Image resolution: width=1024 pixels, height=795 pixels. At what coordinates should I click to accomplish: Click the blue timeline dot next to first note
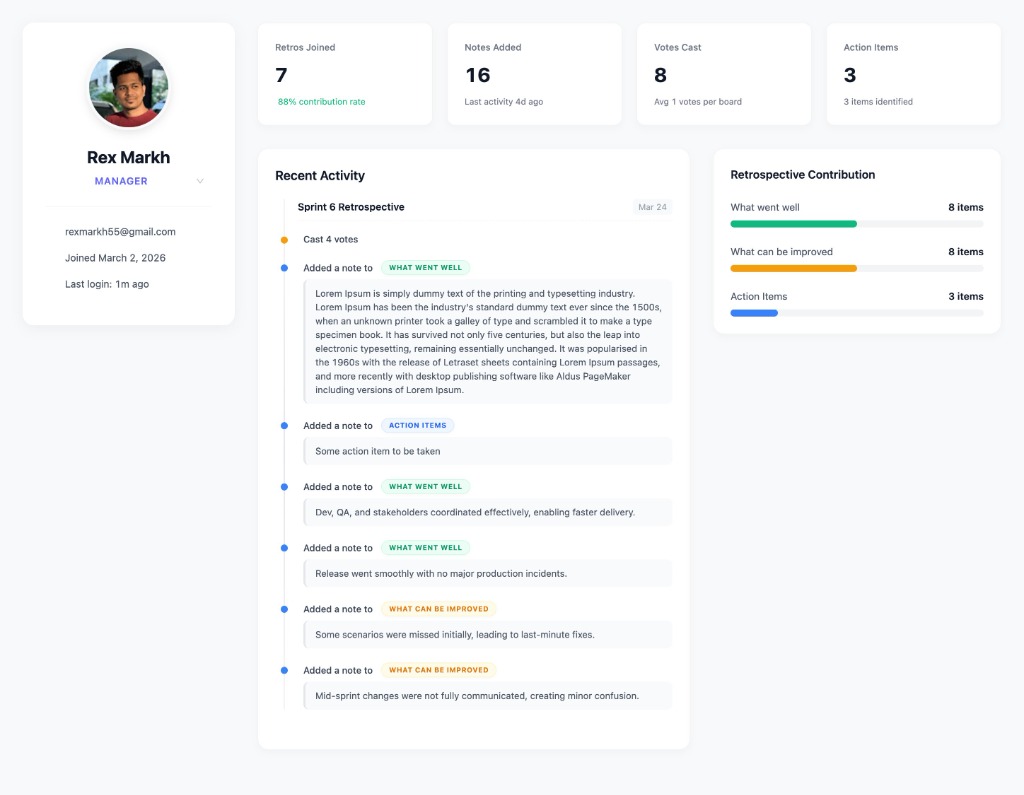point(283,267)
